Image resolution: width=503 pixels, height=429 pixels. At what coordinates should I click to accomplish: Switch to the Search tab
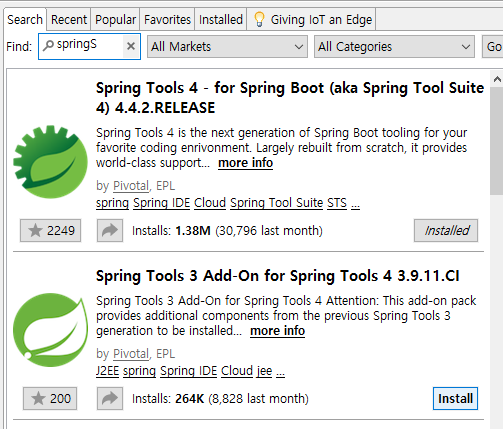pyautogui.click(x=25, y=19)
